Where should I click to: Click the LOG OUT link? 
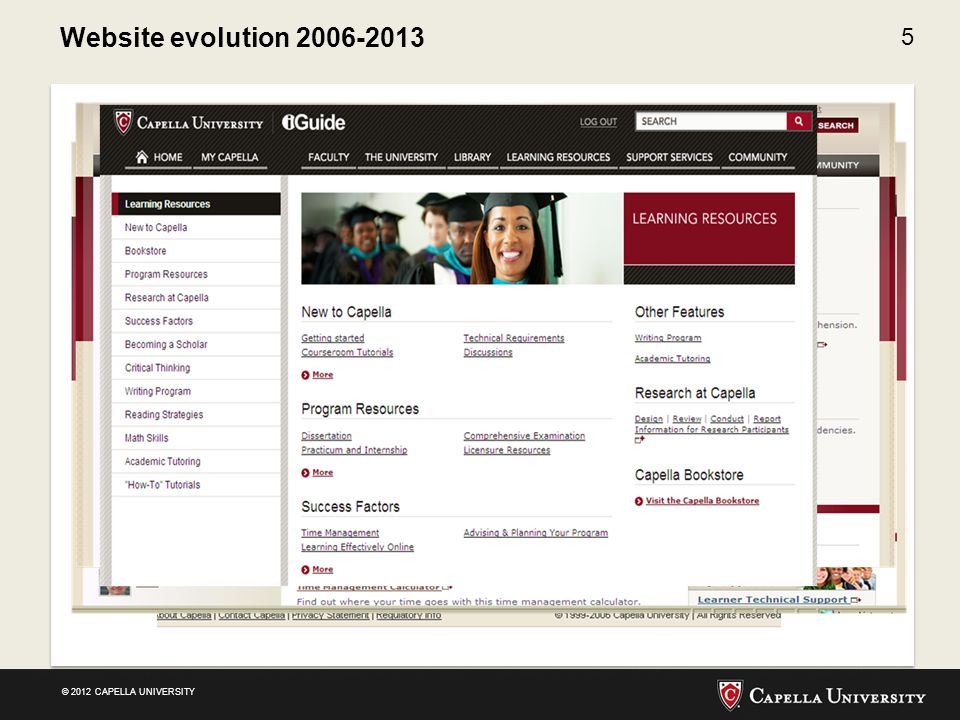(x=598, y=122)
